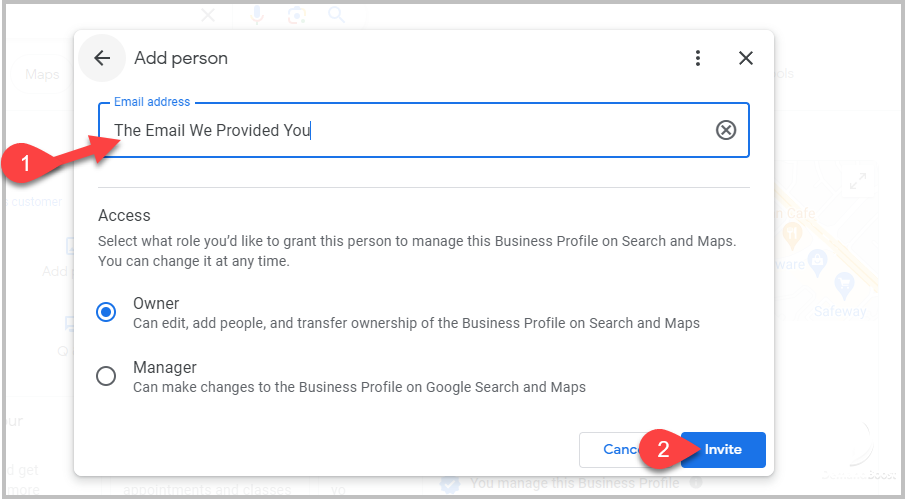The width and height of the screenshot is (905, 499).
Task: Click the Manager role label
Action: pyautogui.click(x=165, y=367)
